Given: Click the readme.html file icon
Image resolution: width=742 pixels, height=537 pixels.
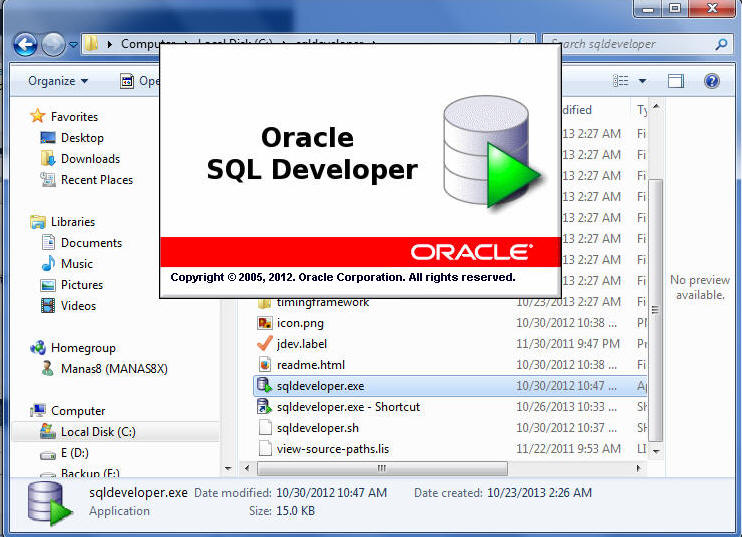Looking at the screenshot, I should tap(265, 365).
